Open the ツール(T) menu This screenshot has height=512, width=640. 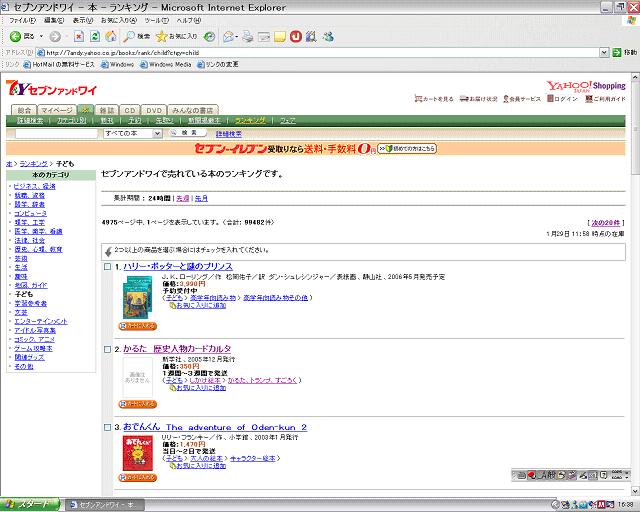156,20
